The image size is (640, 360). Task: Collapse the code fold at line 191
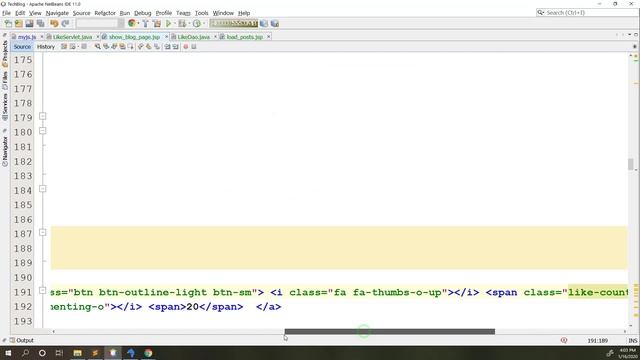click(42, 291)
